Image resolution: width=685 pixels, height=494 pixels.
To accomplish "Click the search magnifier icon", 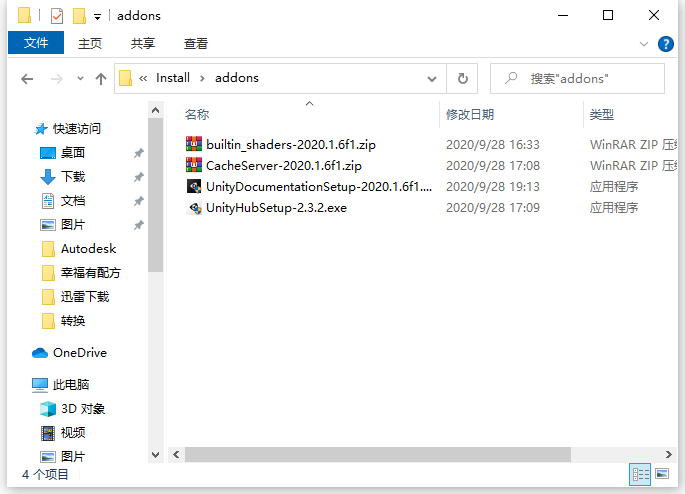I will (x=511, y=78).
